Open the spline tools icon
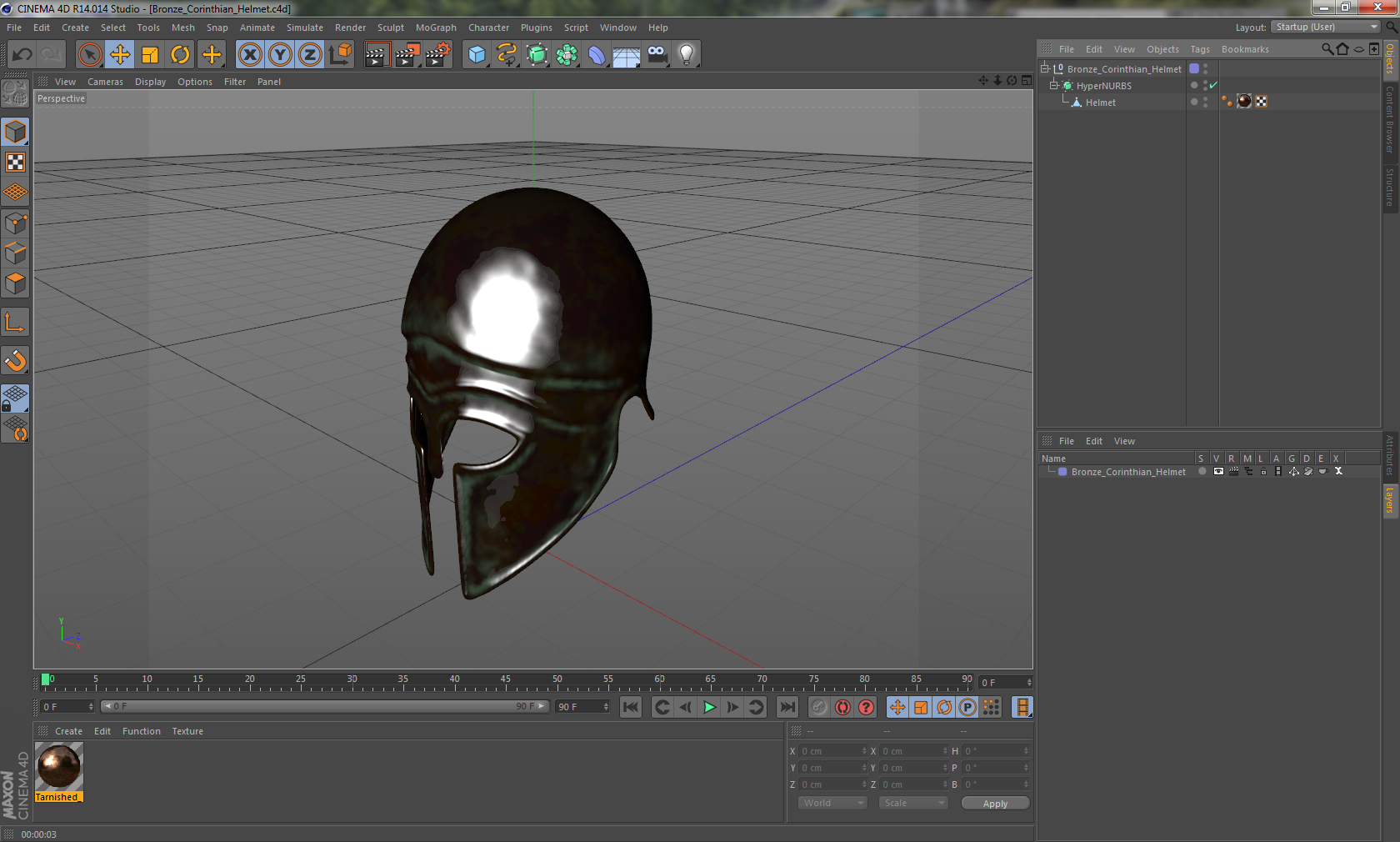 pyautogui.click(x=507, y=55)
